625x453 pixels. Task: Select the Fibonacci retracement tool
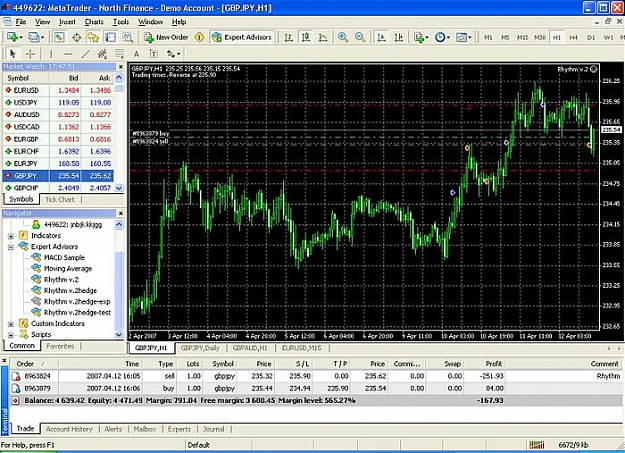pos(119,54)
